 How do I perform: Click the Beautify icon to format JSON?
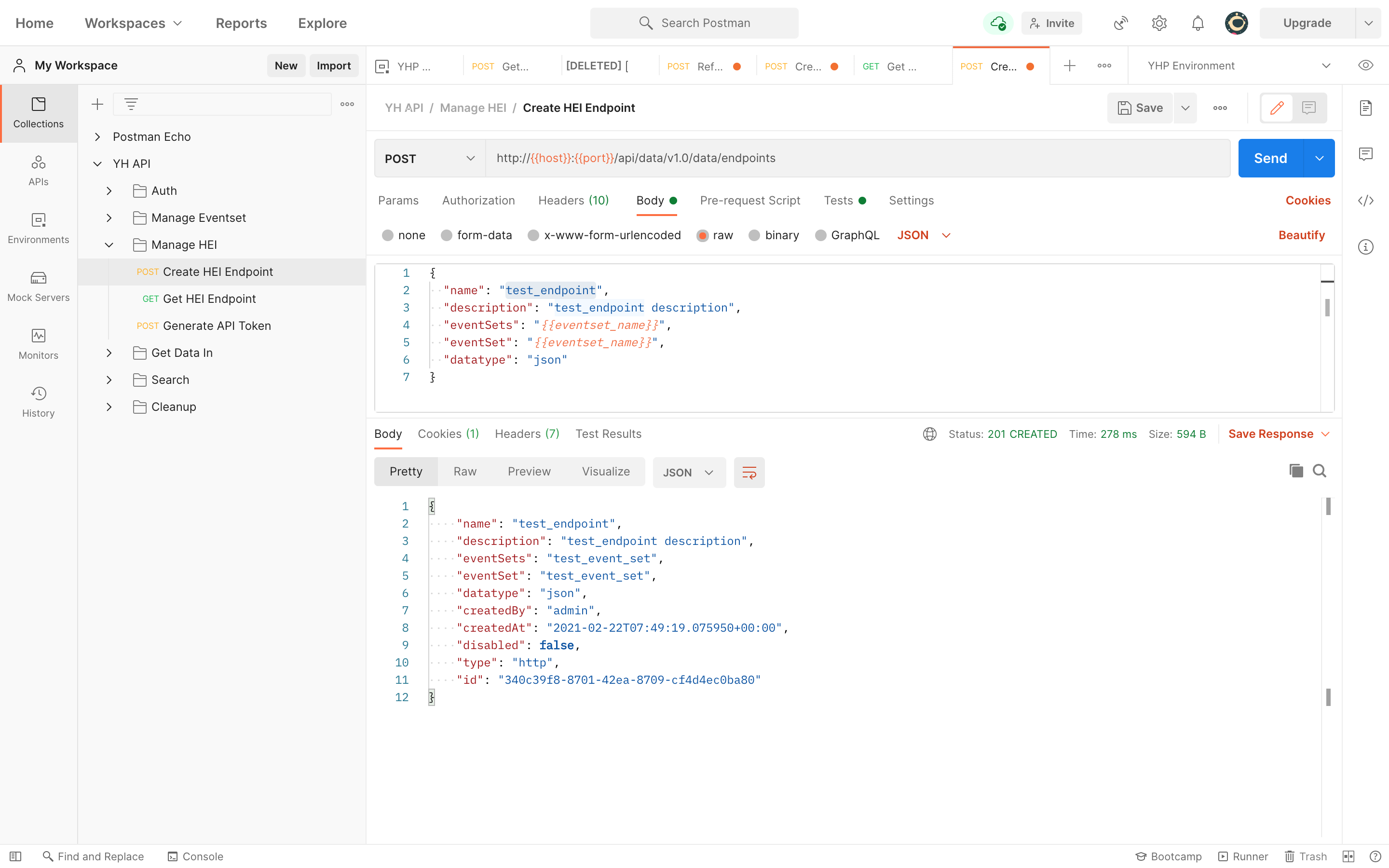click(1302, 235)
